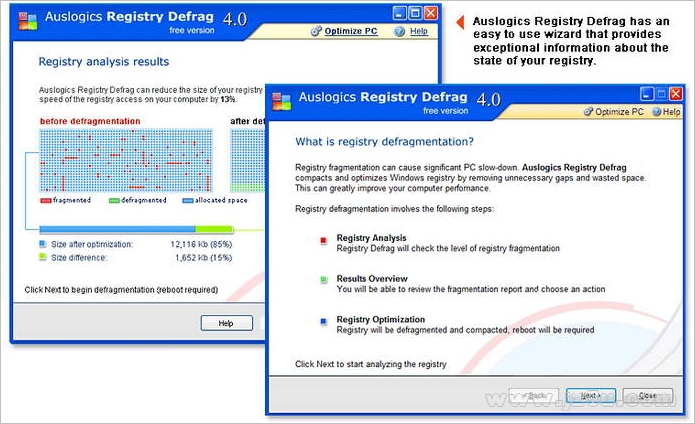The image size is (695, 424).
Task: Click green Results Overview bullet icon
Action: pyautogui.click(x=324, y=280)
